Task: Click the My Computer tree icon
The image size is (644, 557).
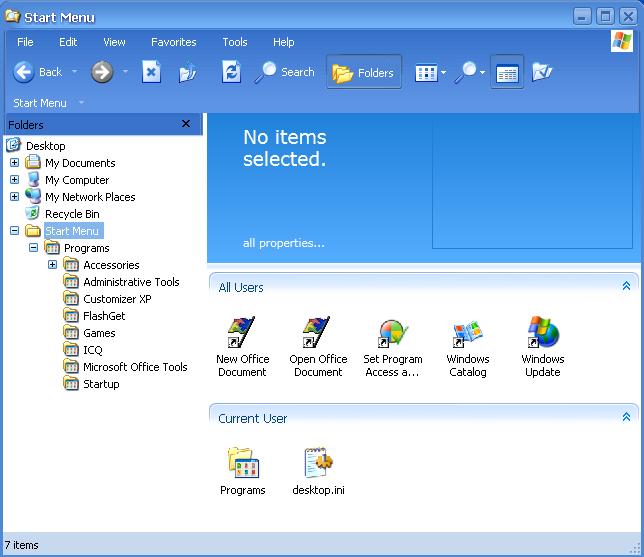Action: [33, 180]
